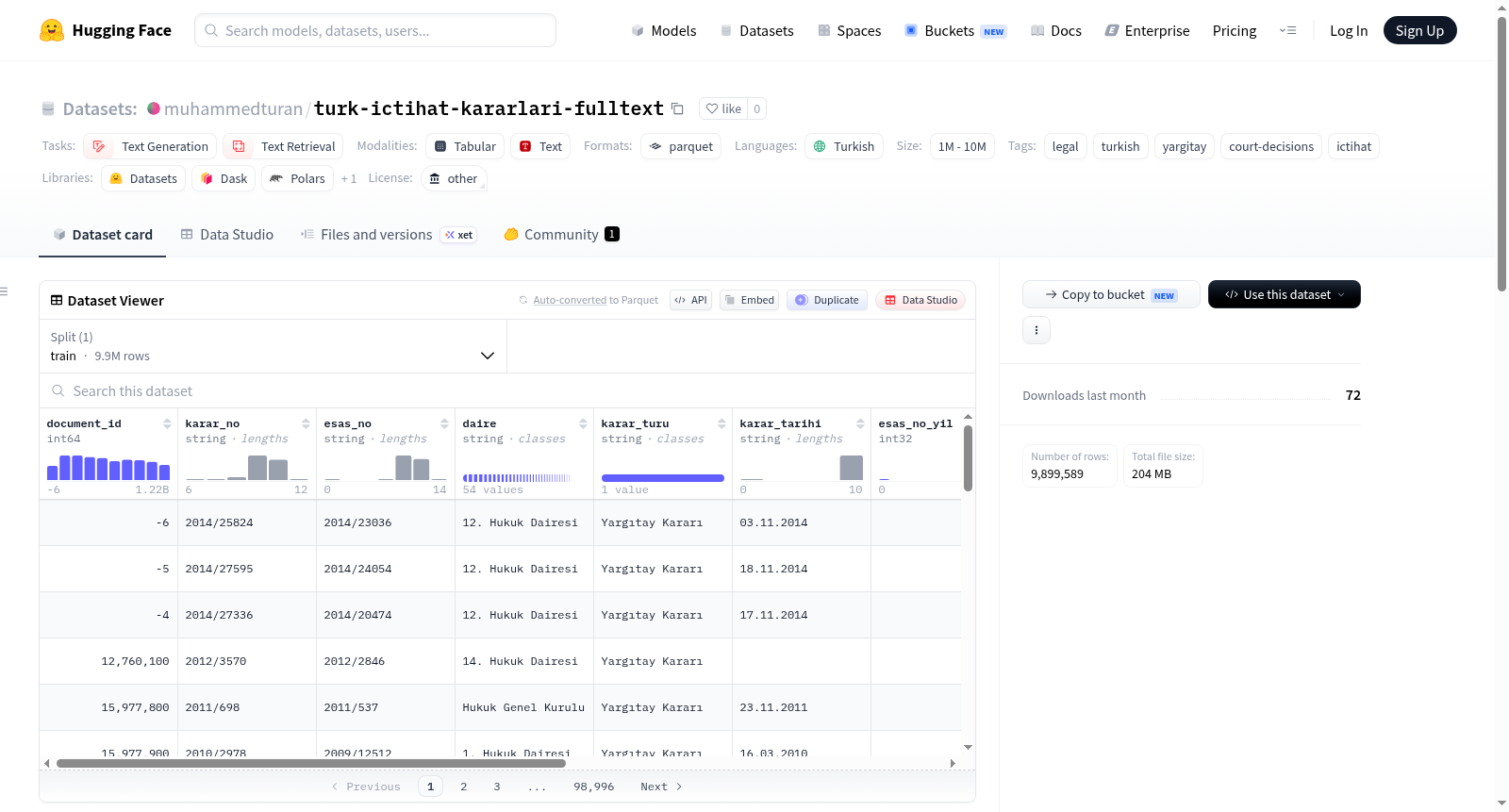
Task: Click the muhammedturan avatar icon
Action: pyautogui.click(x=154, y=108)
